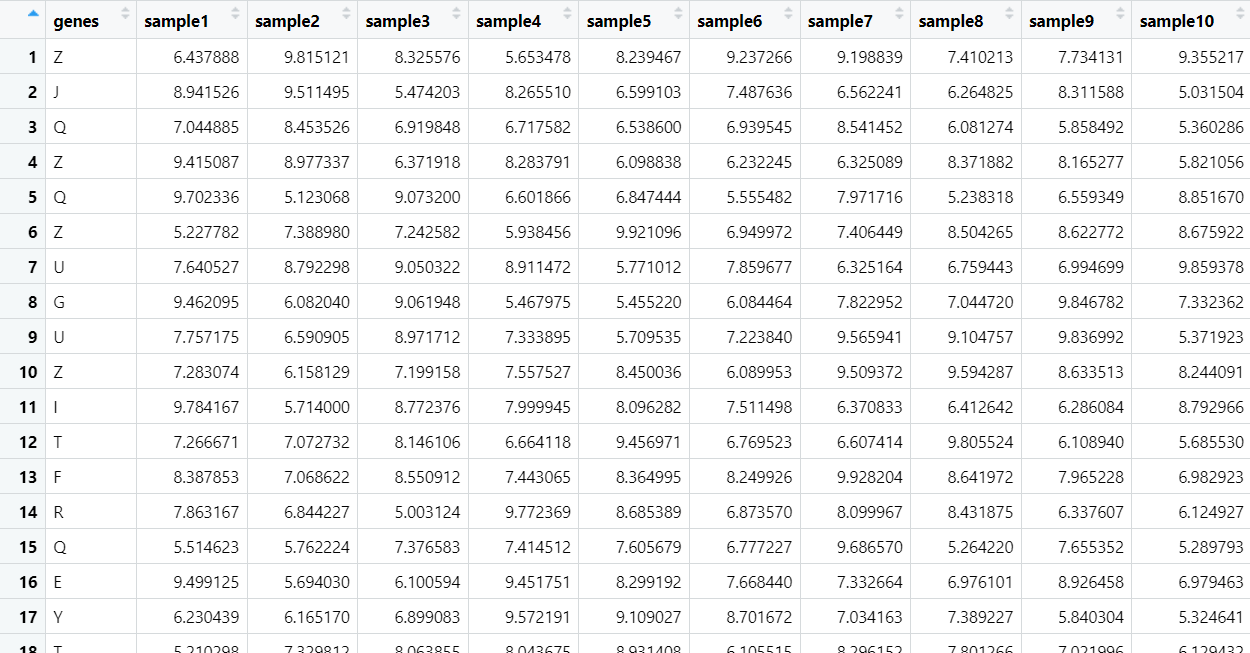Click gene F in row 13
Viewport: 1250px width, 653px height.
(58, 477)
